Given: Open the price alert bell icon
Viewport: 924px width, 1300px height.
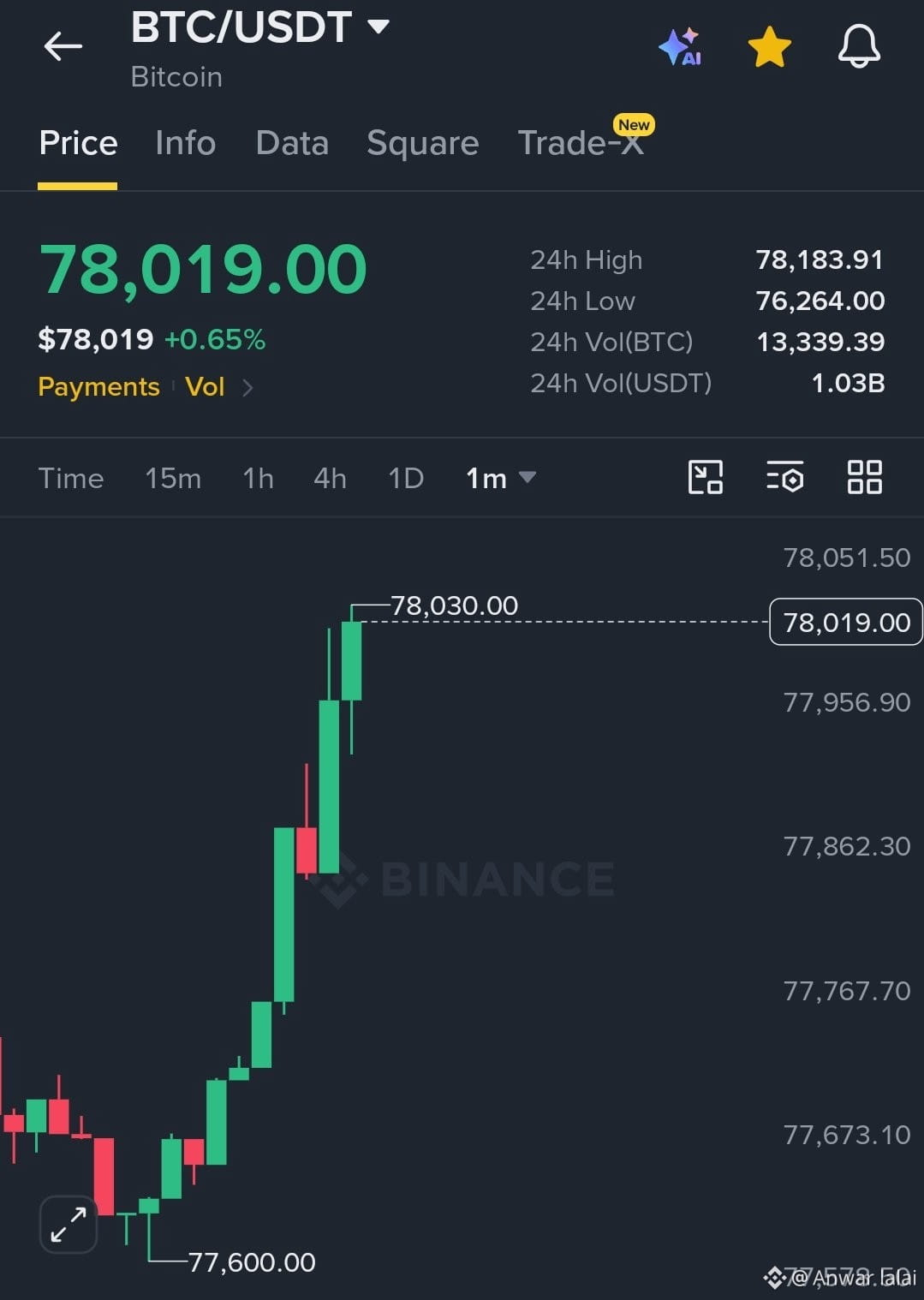Looking at the screenshot, I should coord(859,45).
